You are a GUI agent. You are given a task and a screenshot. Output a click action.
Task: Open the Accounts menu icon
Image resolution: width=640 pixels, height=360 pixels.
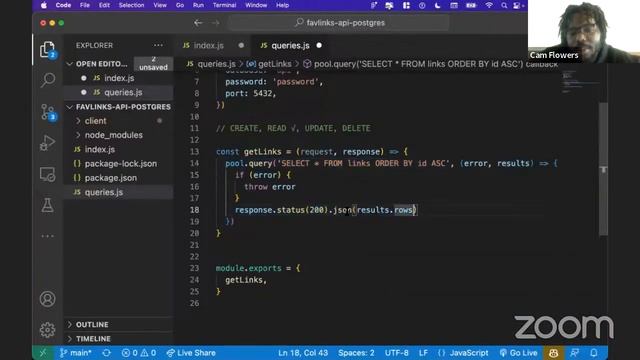coord(48,299)
